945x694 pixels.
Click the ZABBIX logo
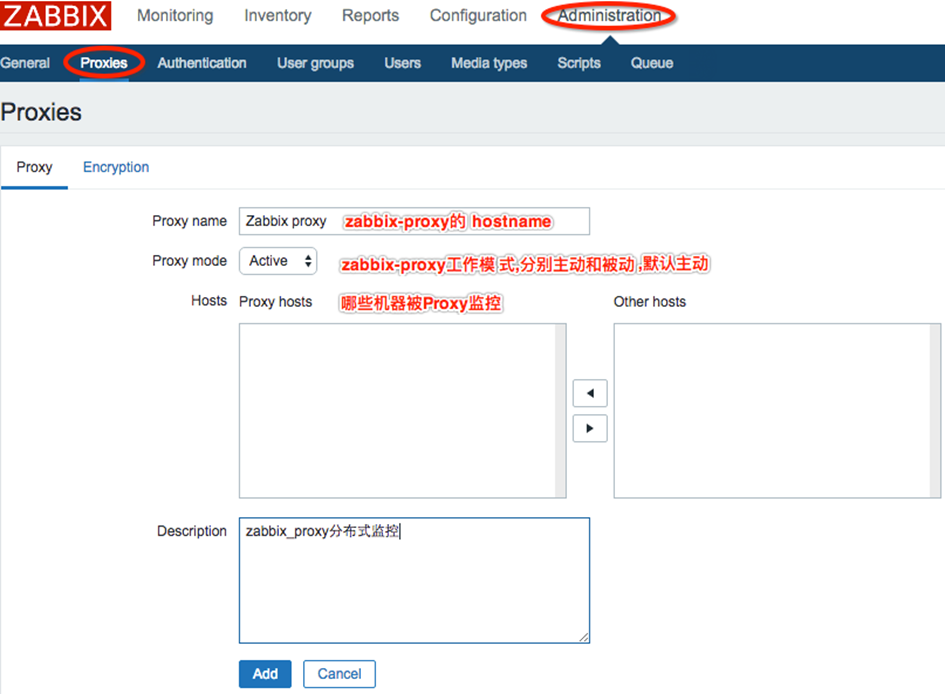[55, 15]
